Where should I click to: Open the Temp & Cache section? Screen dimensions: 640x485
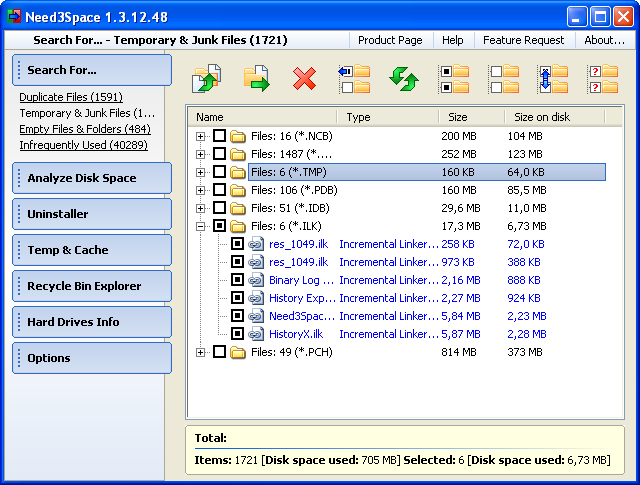click(92, 250)
